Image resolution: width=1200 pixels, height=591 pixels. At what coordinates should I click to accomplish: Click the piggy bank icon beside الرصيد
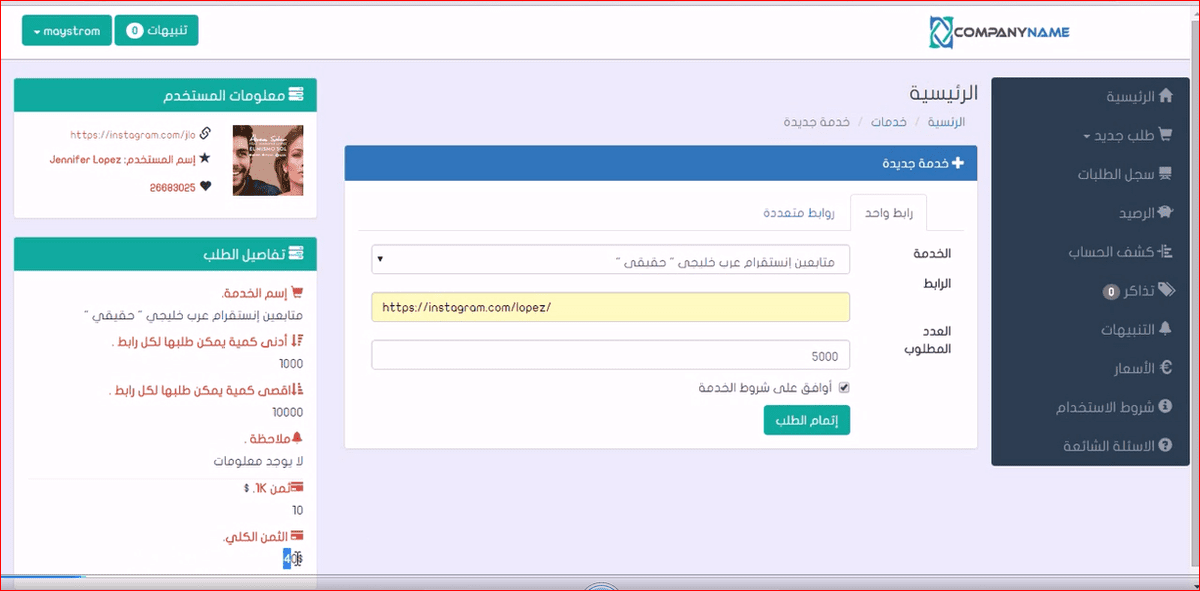[1165, 213]
